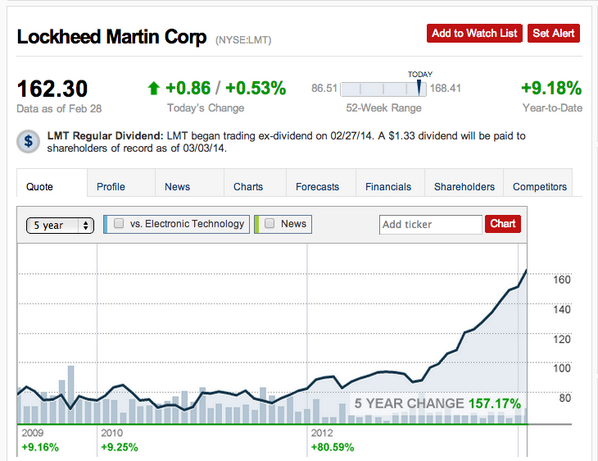Click the green up arrow icon

click(x=153, y=88)
